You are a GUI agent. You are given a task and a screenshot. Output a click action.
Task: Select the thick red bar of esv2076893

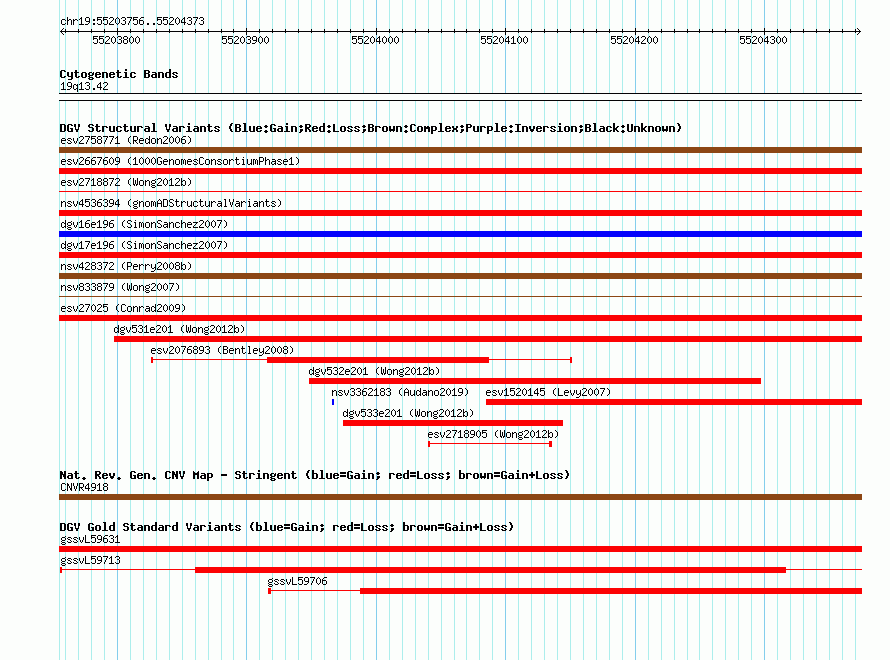tap(378, 360)
